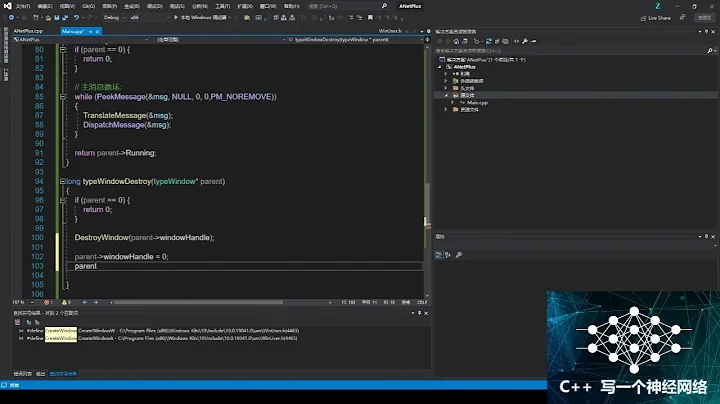This screenshot has height=404, width=720.
Task: Open the Output tab in the bottom panel
Action: click(40, 374)
